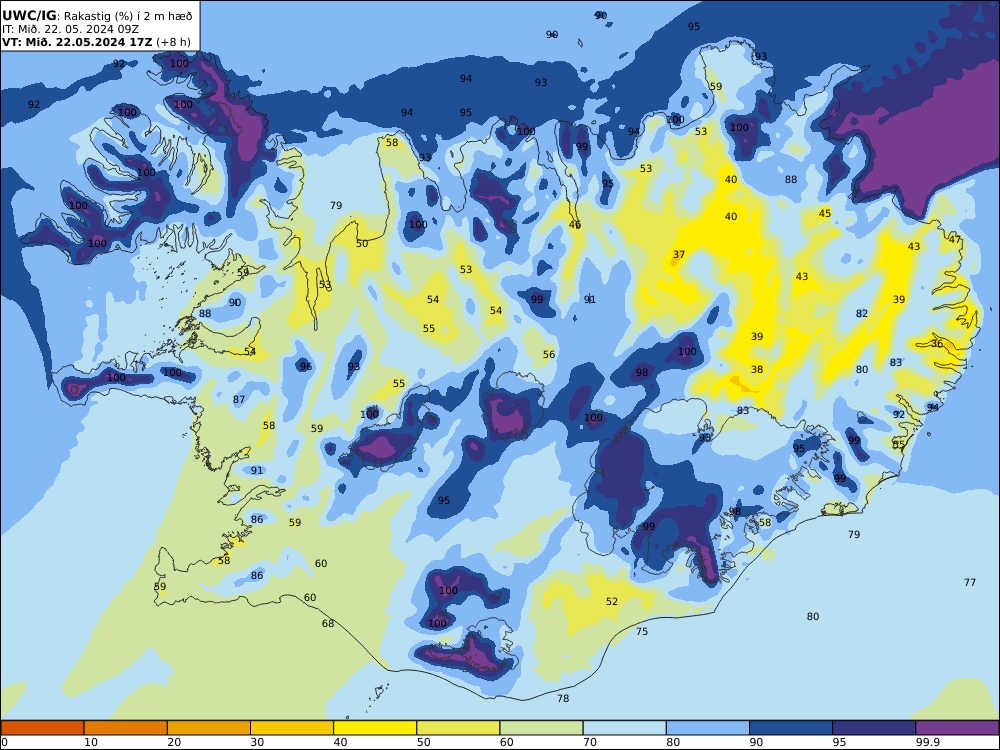Click the 0–10% dark orange legend swatch

(x=42, y=728)
